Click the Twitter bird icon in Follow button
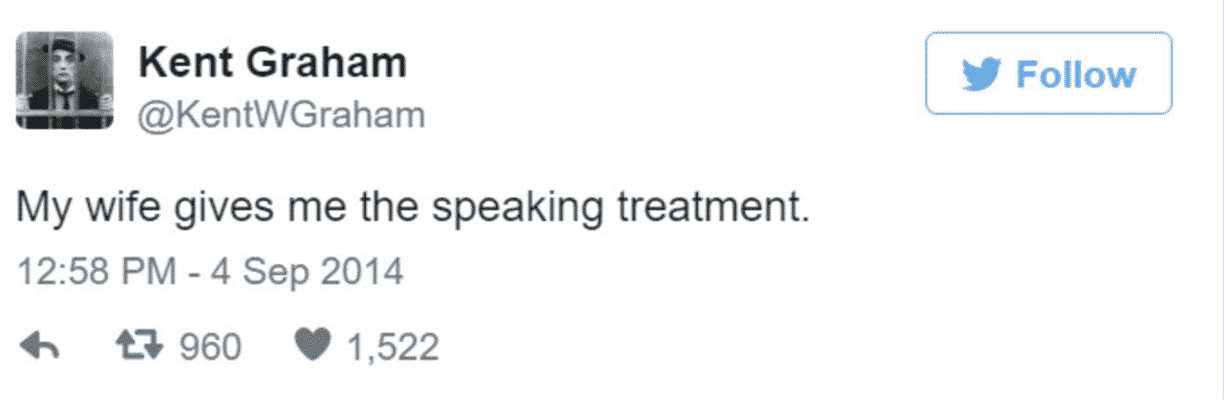This screenshot has height=400, width=1224. click(982, 75)
